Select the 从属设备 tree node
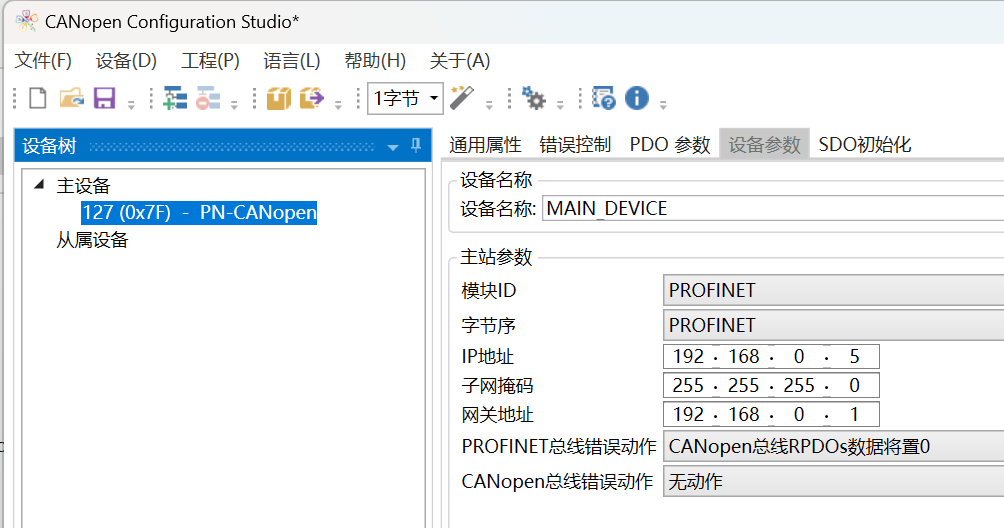This screenshot has height=528, width=1004. (x=92, y=240)
